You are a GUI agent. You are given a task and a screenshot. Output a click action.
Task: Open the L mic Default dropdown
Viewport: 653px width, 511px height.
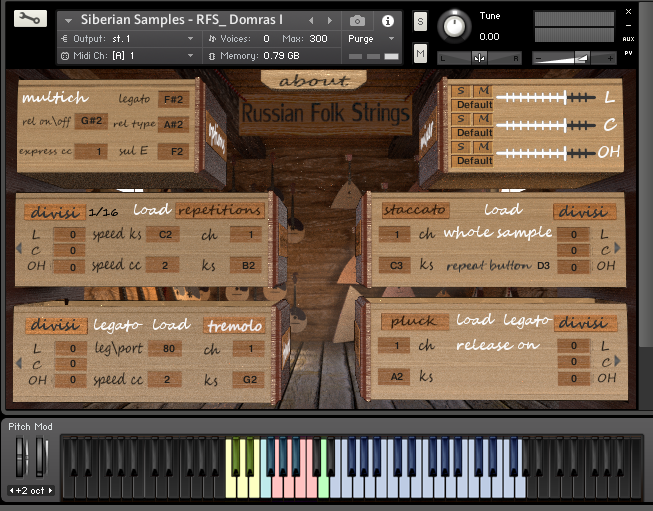pos(473,105)
